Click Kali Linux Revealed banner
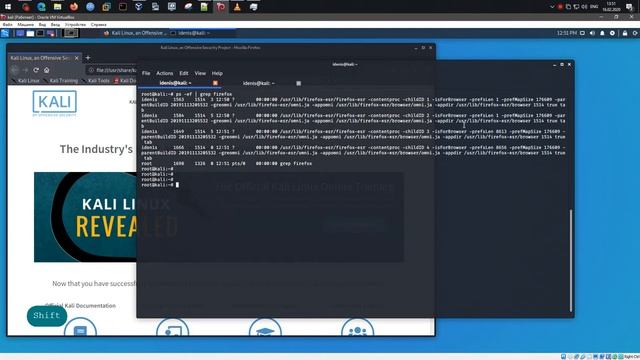 (85, 217)
